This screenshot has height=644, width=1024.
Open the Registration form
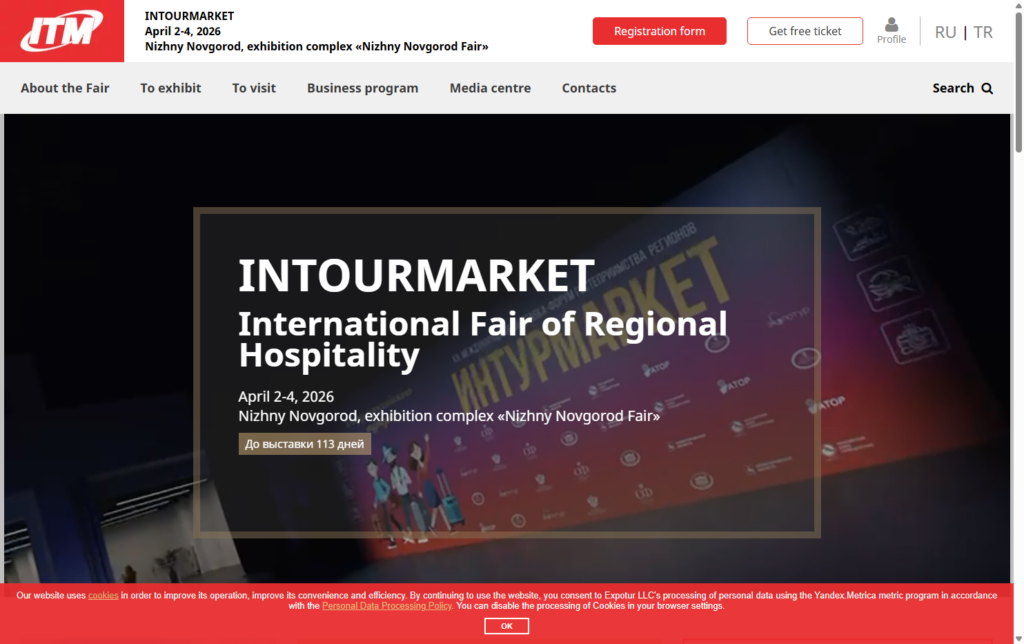click(x=659, y=31)
